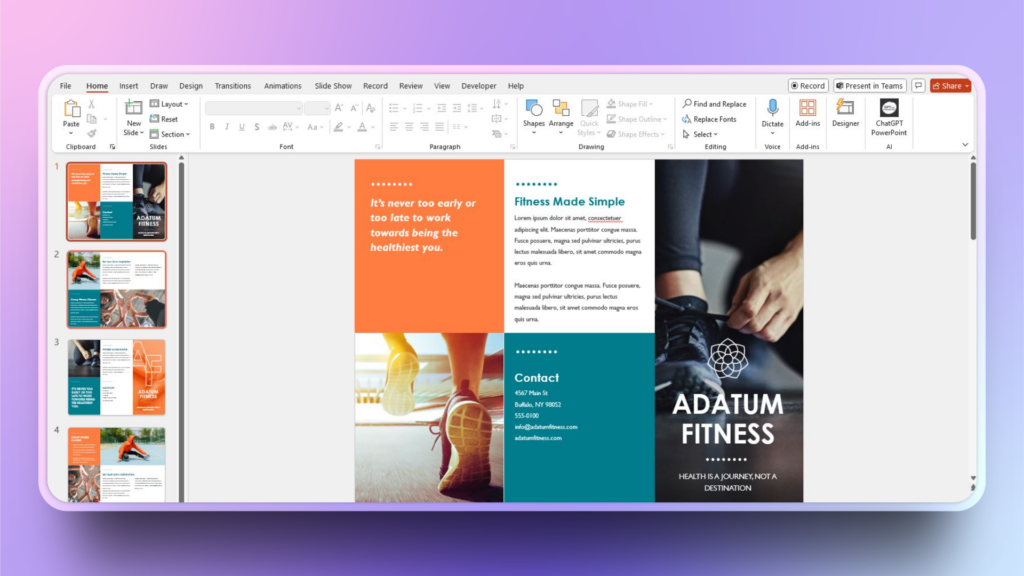Open the Comments speech bubble icon
Screen dimensions: 1024x576
[918, 86]
